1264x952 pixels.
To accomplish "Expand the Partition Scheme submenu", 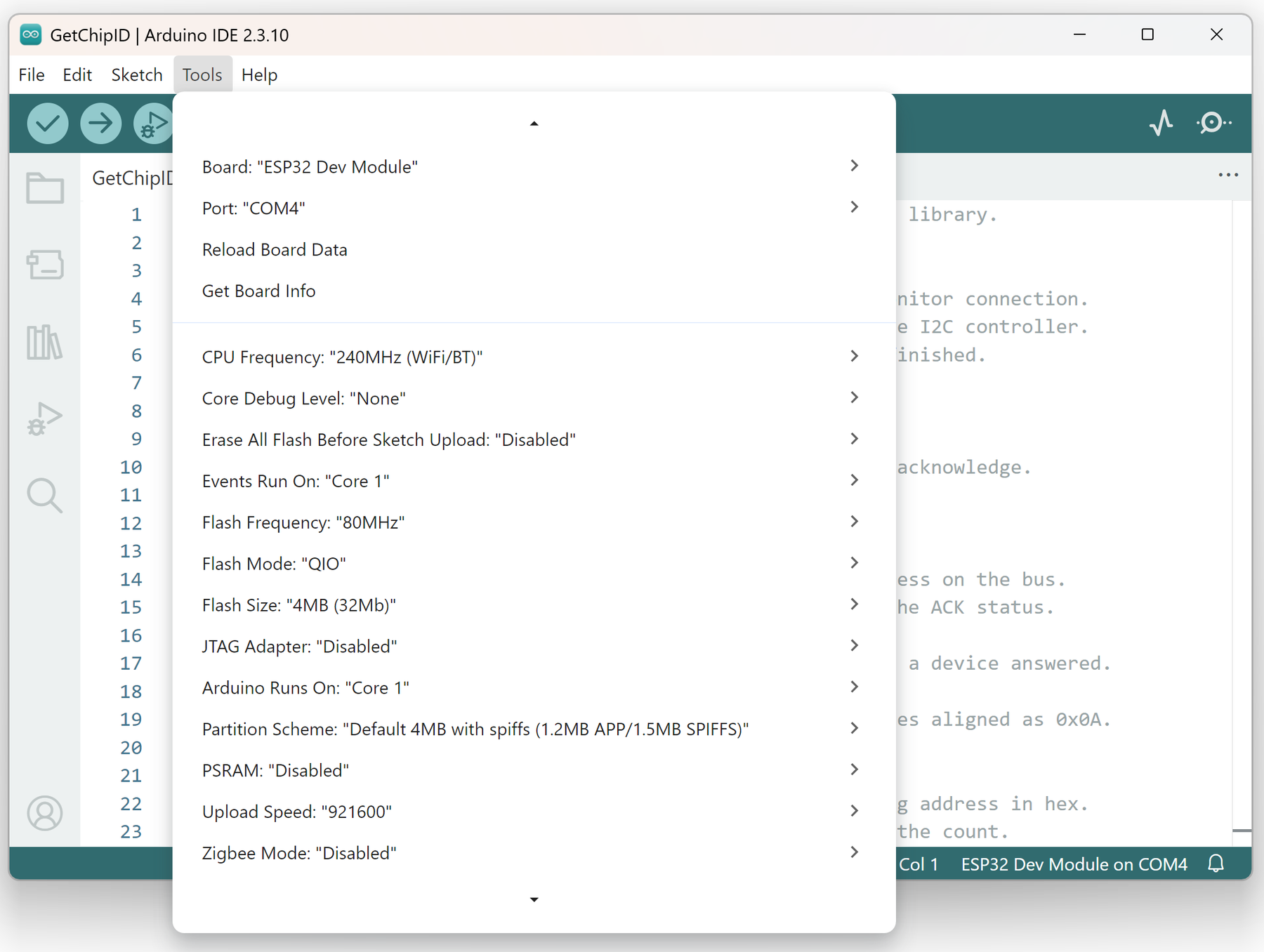I will coord(534,729).
